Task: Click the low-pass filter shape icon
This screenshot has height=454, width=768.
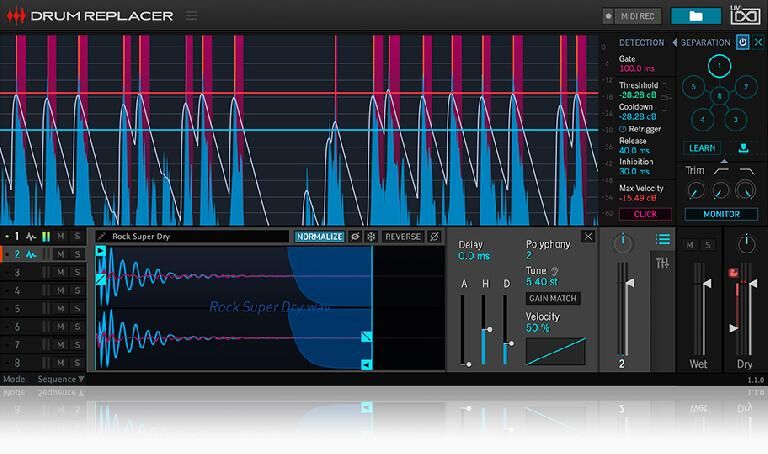Action: [x=746, y=170]
